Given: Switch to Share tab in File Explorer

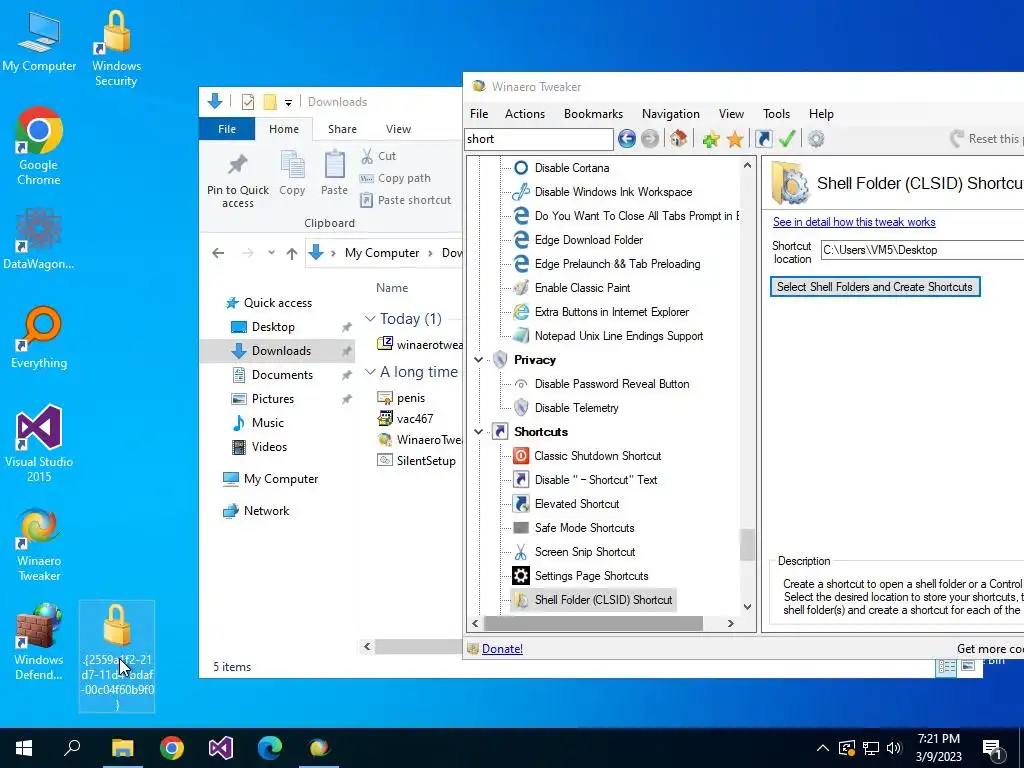Looking at the screenshot, I should point(342,129).
